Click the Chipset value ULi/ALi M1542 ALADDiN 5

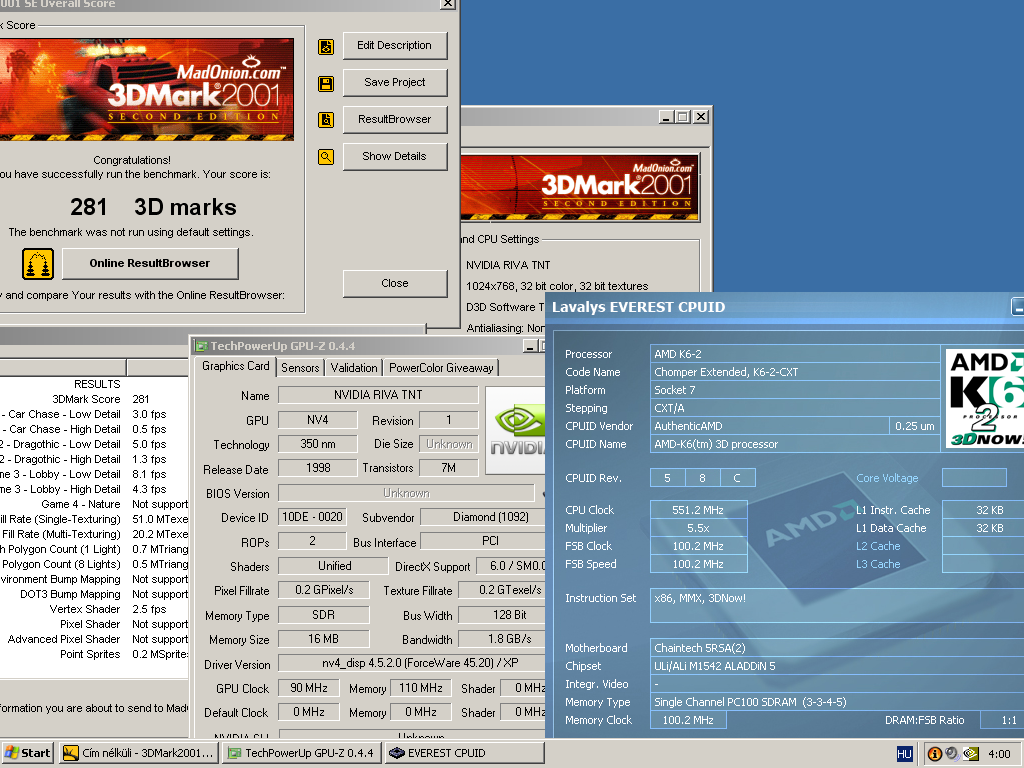[x=837, y=666]
